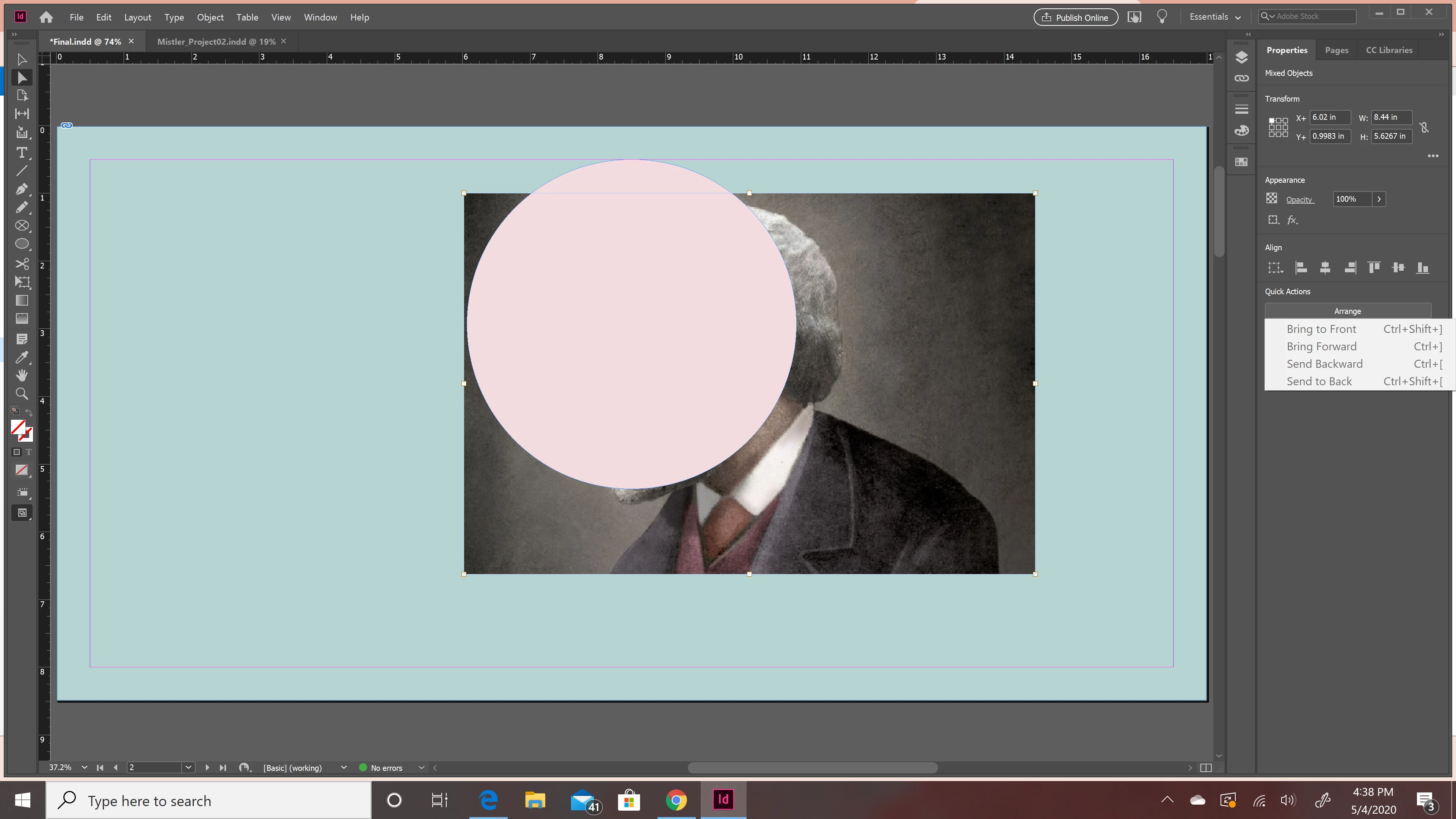
Task: Open the zoom level dropdown
Action: click(x=84, y=767)
